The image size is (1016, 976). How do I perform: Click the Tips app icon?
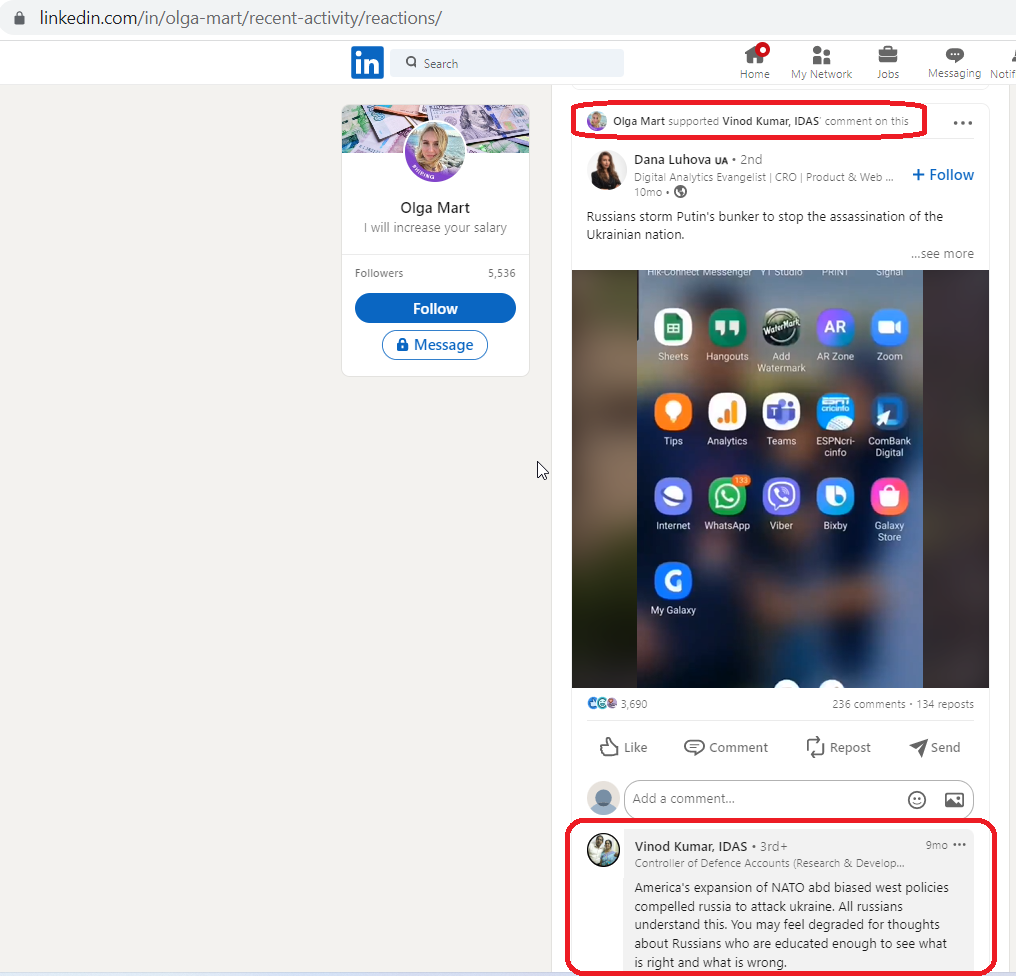[x=673, y=412]
